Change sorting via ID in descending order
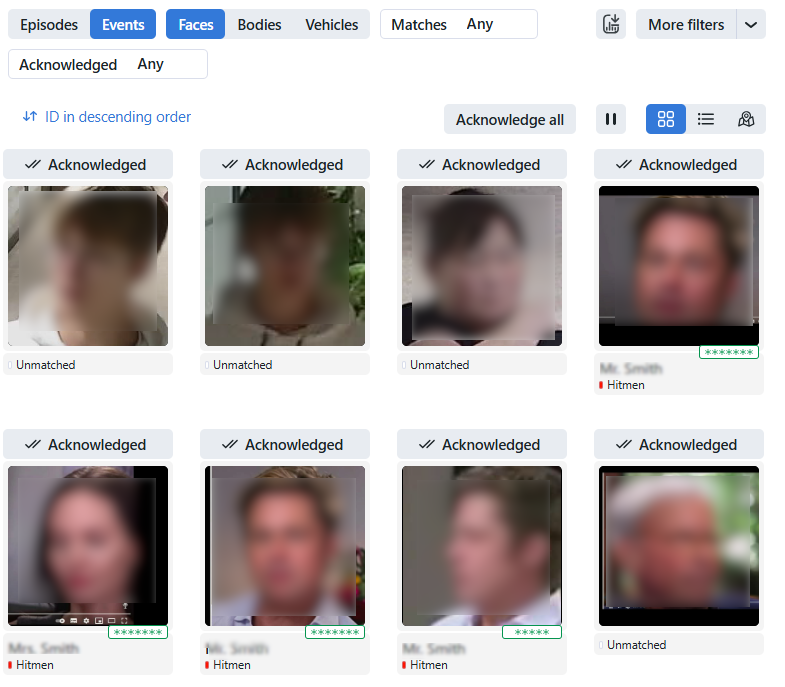 [117, 117]
